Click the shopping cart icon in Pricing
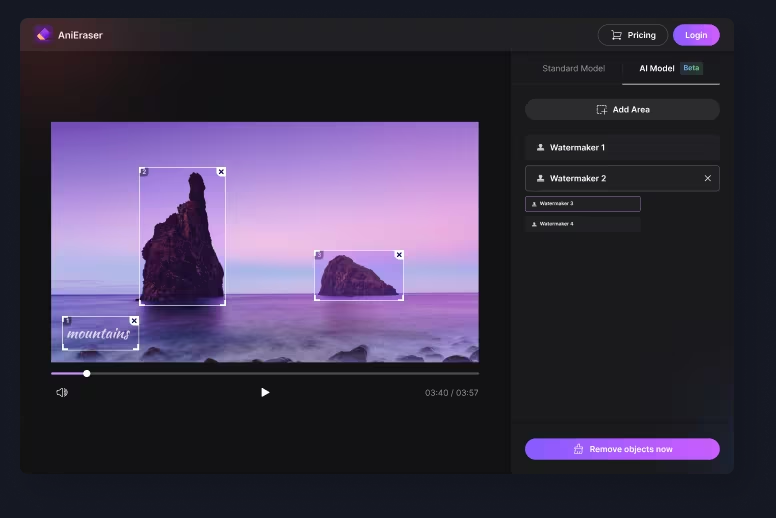 617,35
